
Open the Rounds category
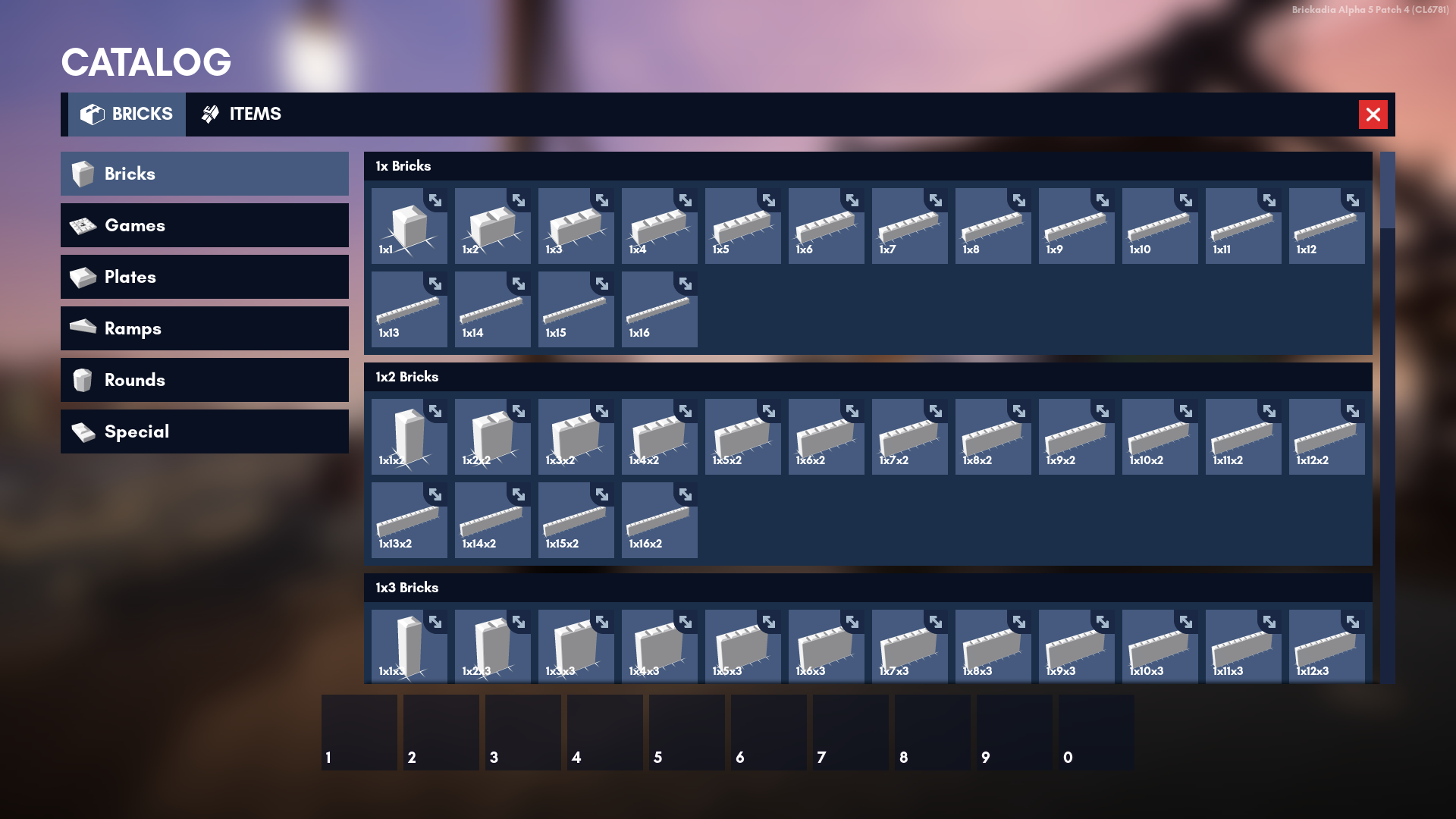click(205, 380)
